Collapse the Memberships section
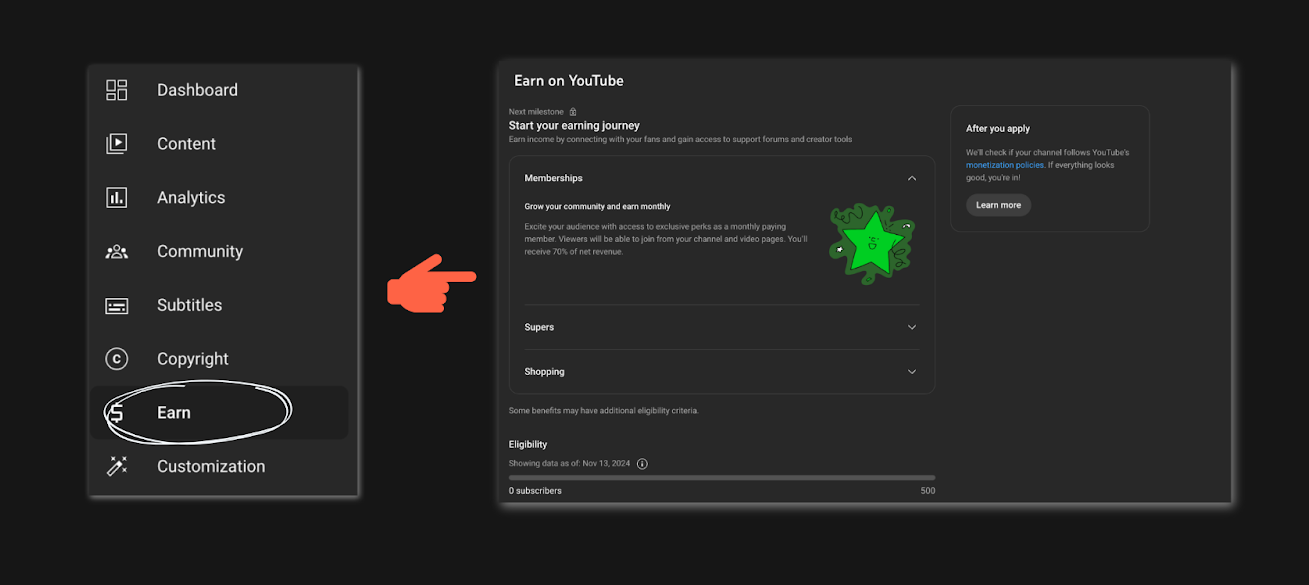Image resolution: width=1309 pixels, height=585 pixels. 911,177
